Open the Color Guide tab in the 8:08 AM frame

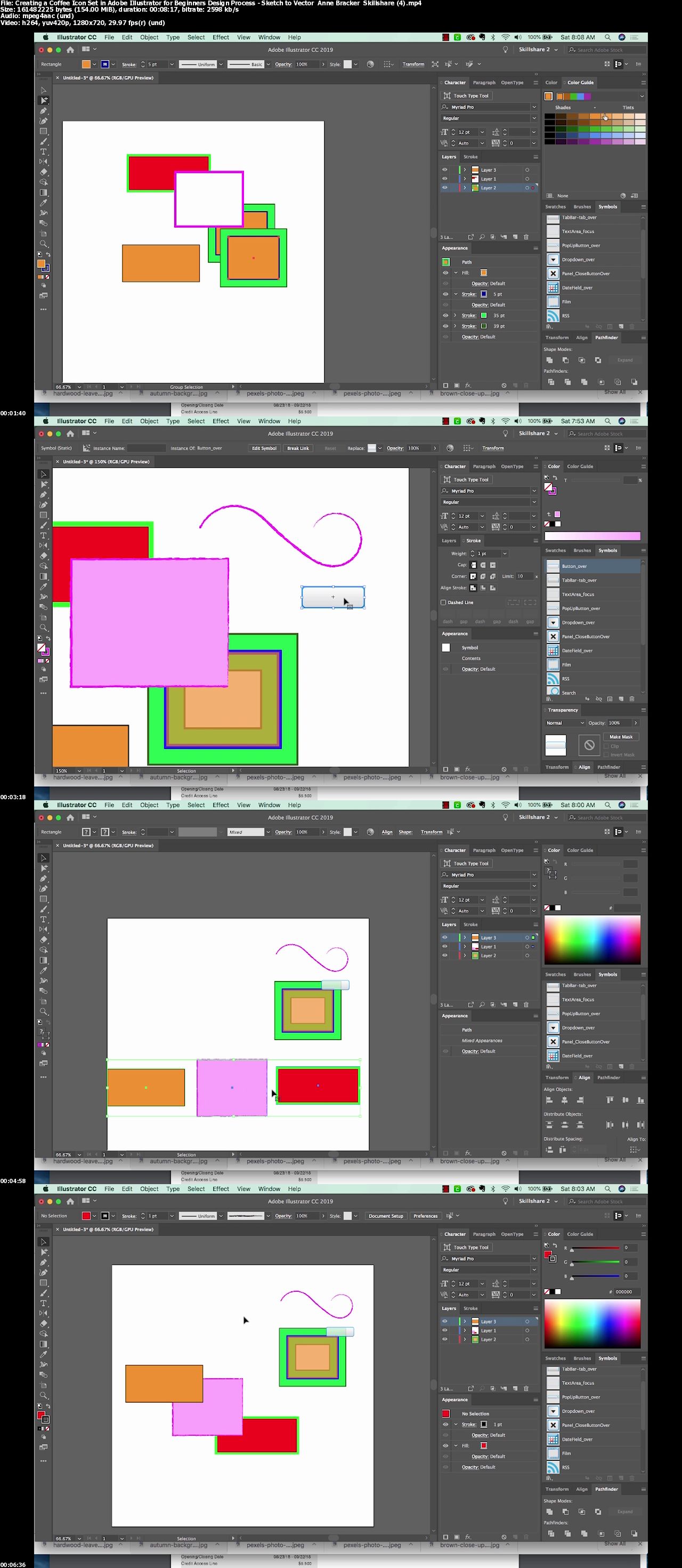coord(580,82)
